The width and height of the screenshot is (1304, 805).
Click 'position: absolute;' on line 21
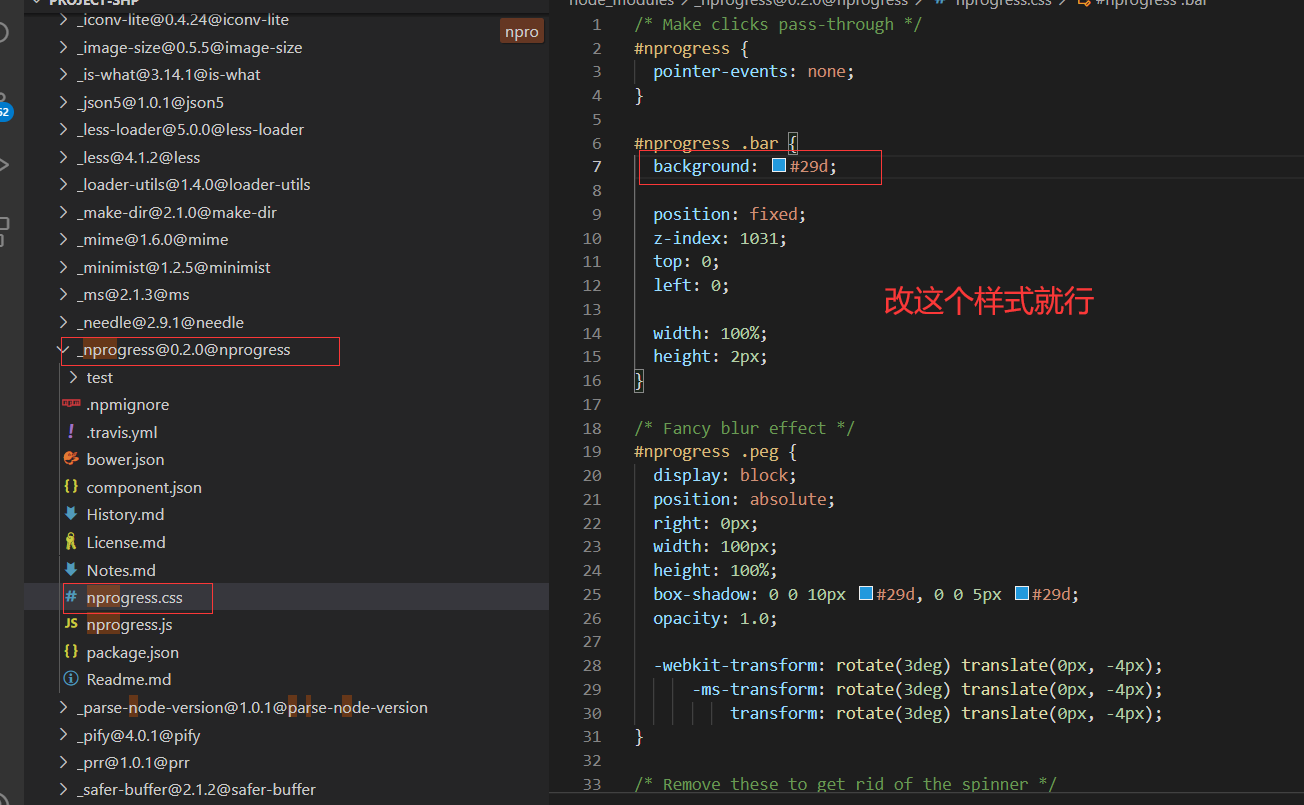(x=744, y=499)
